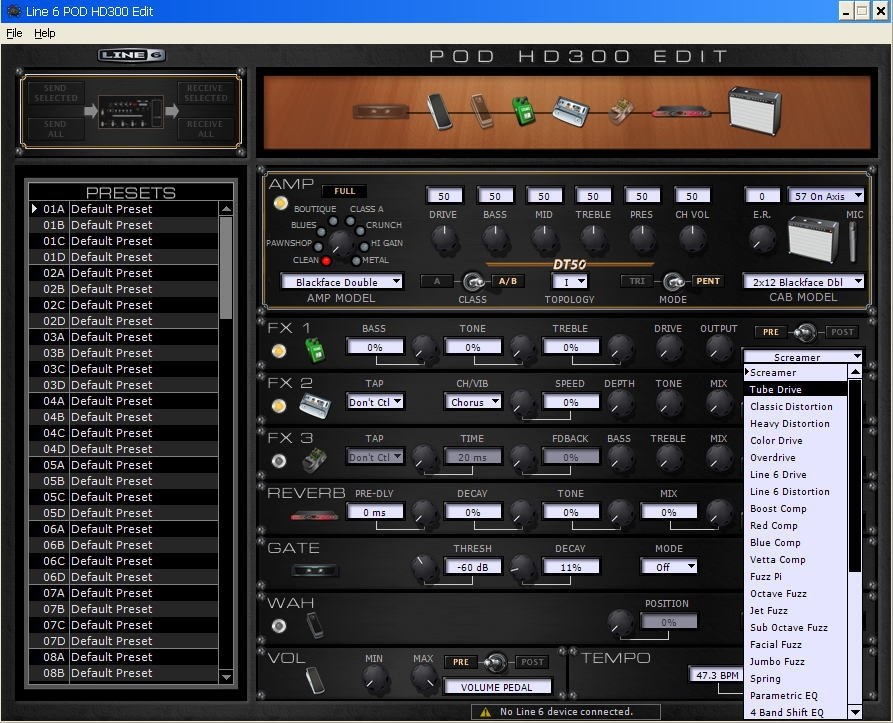The image size is (893, 723).
Task: Select preset 03A Default Preset
Action: 123,337
